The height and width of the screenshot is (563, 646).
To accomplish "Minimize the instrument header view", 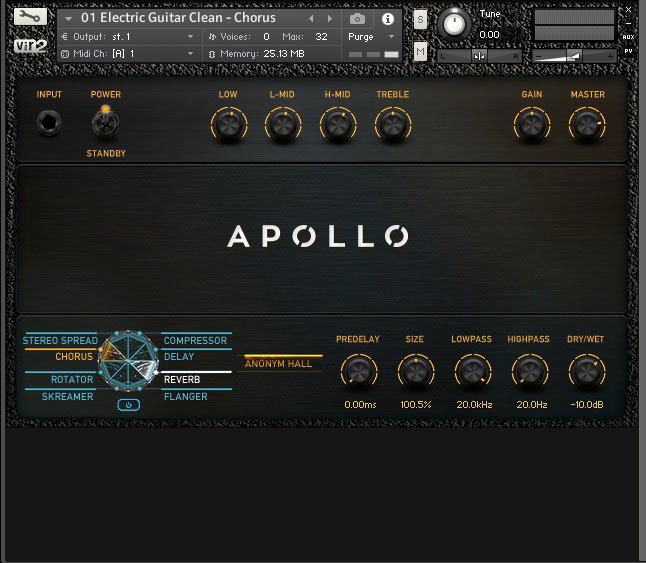I will tap(628, 23).
